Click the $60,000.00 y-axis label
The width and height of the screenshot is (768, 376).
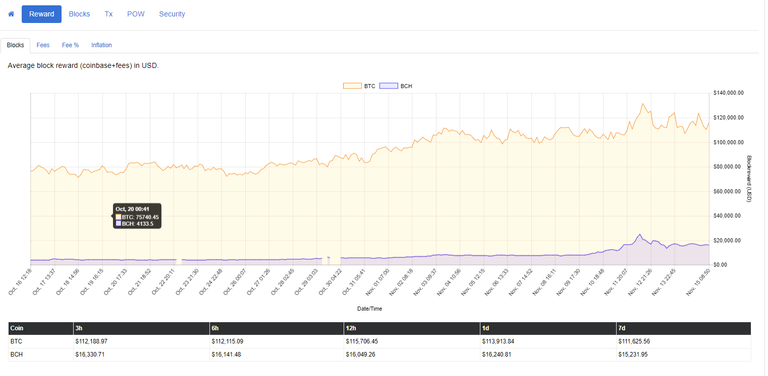[728, 191]
